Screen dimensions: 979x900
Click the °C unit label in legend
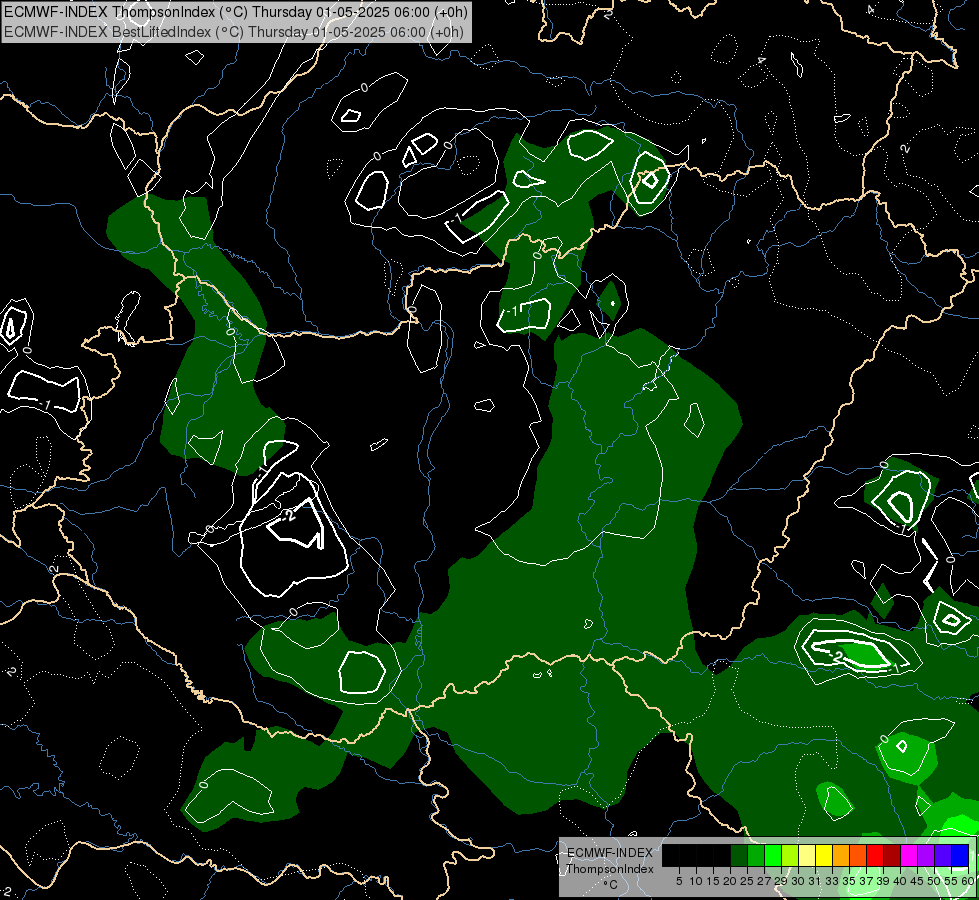pos(611,884)
